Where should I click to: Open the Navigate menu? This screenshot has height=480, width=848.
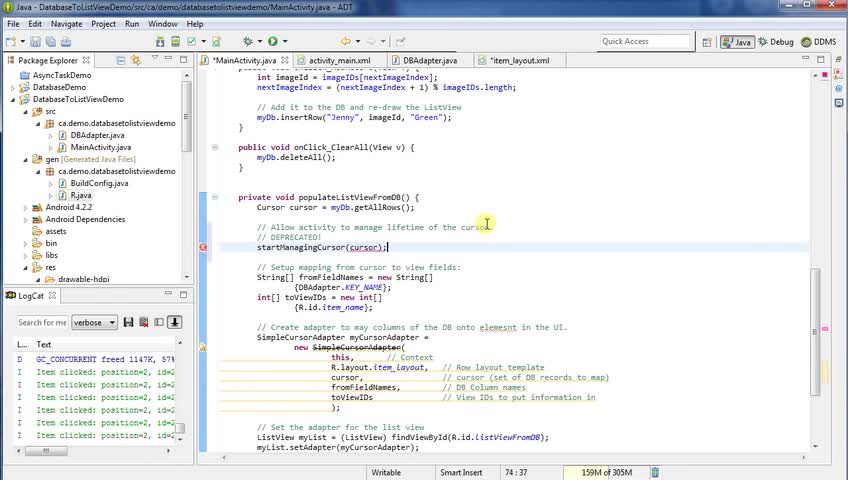click(x=67, y=23)
